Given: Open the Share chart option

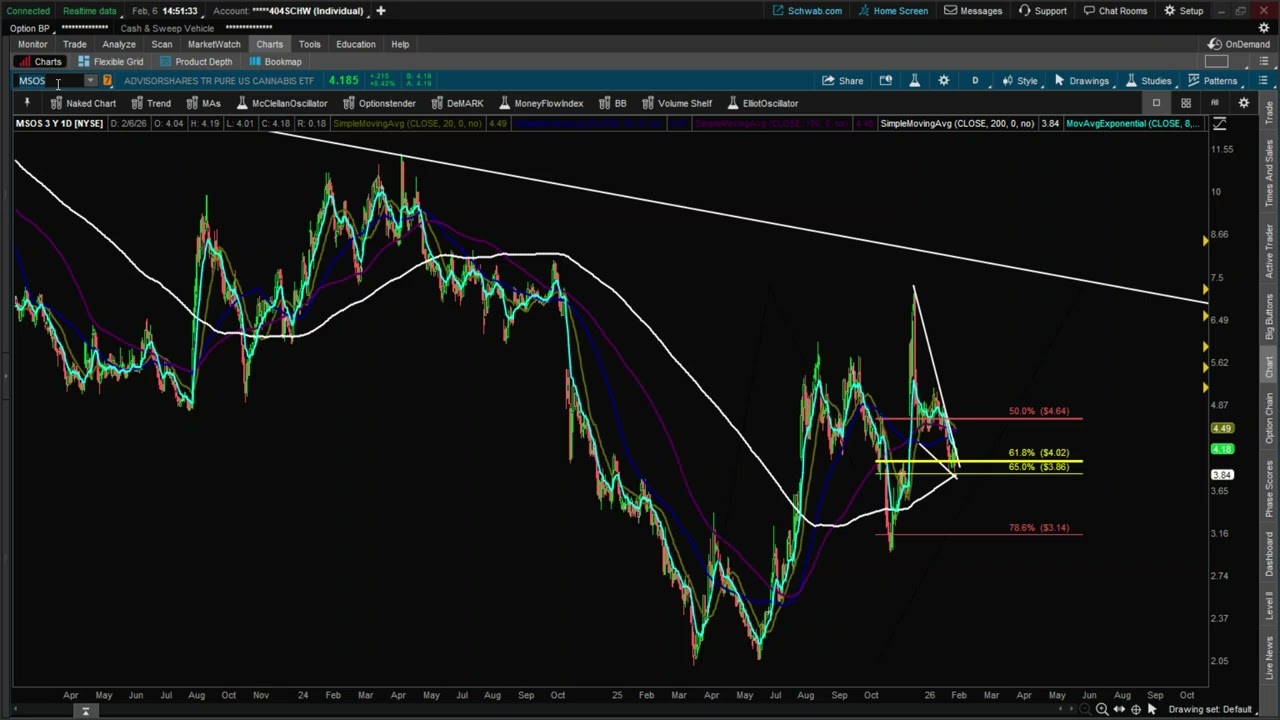Looking at the screenshot, I should click(842, 81).
